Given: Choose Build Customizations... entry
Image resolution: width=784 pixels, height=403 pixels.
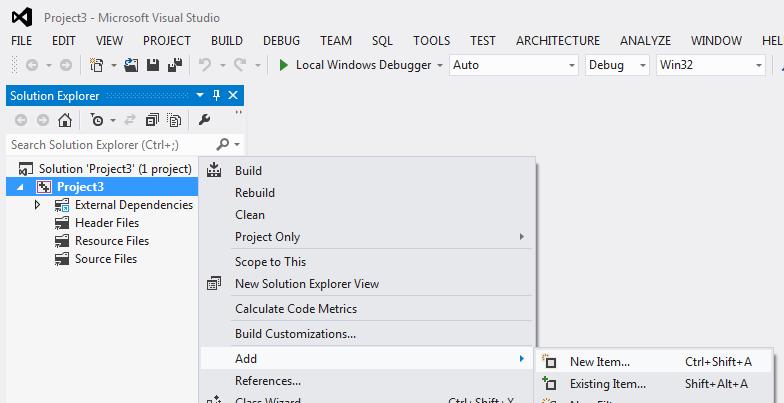Looking at the screenshot, I should tap(368, 334).
